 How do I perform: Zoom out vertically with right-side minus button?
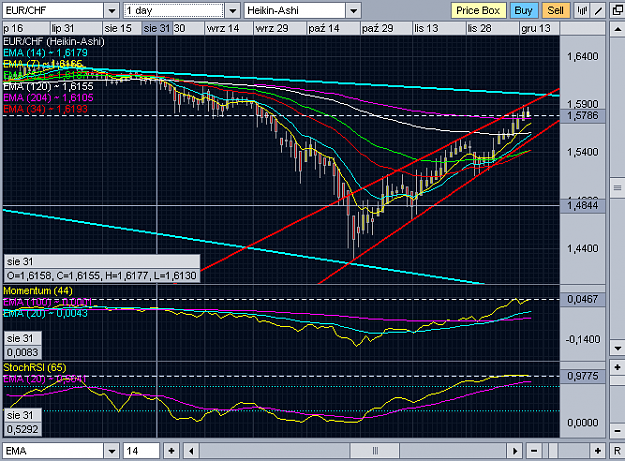617,431
